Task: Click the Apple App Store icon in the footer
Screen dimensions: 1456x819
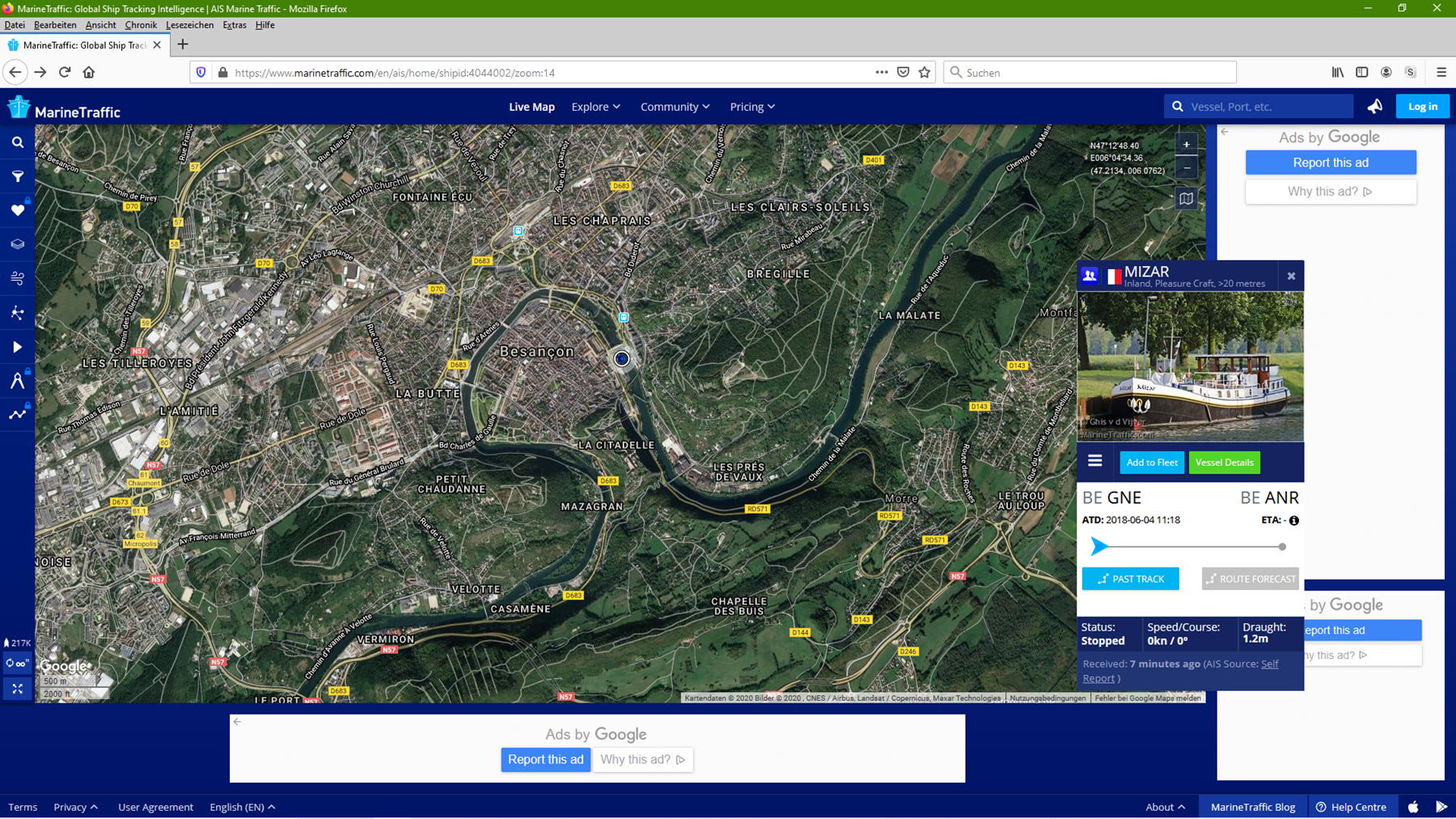Action: click(1413, 807)
